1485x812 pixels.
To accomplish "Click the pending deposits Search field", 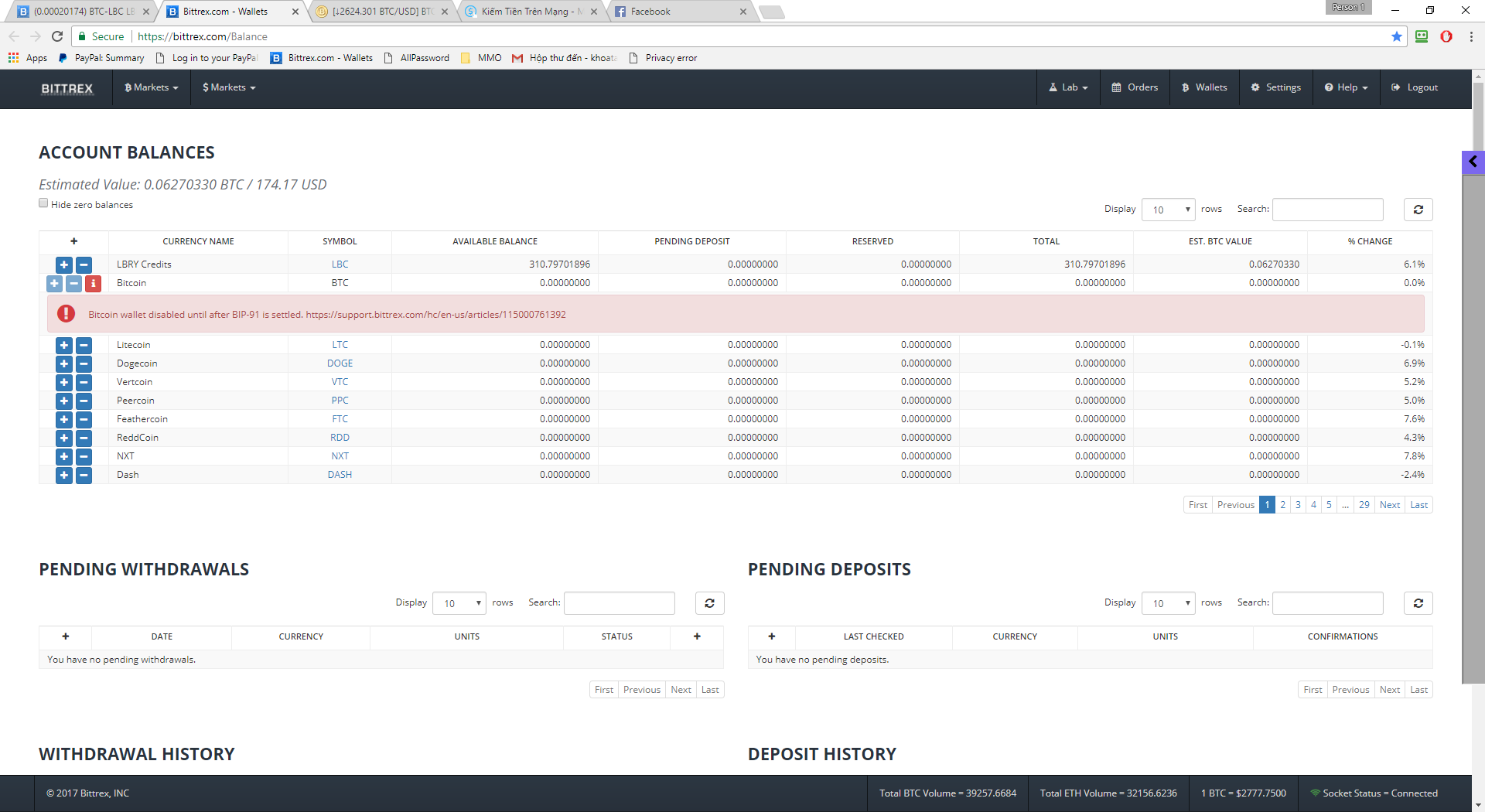I will pyautogui.click(x=1327, y=603).
